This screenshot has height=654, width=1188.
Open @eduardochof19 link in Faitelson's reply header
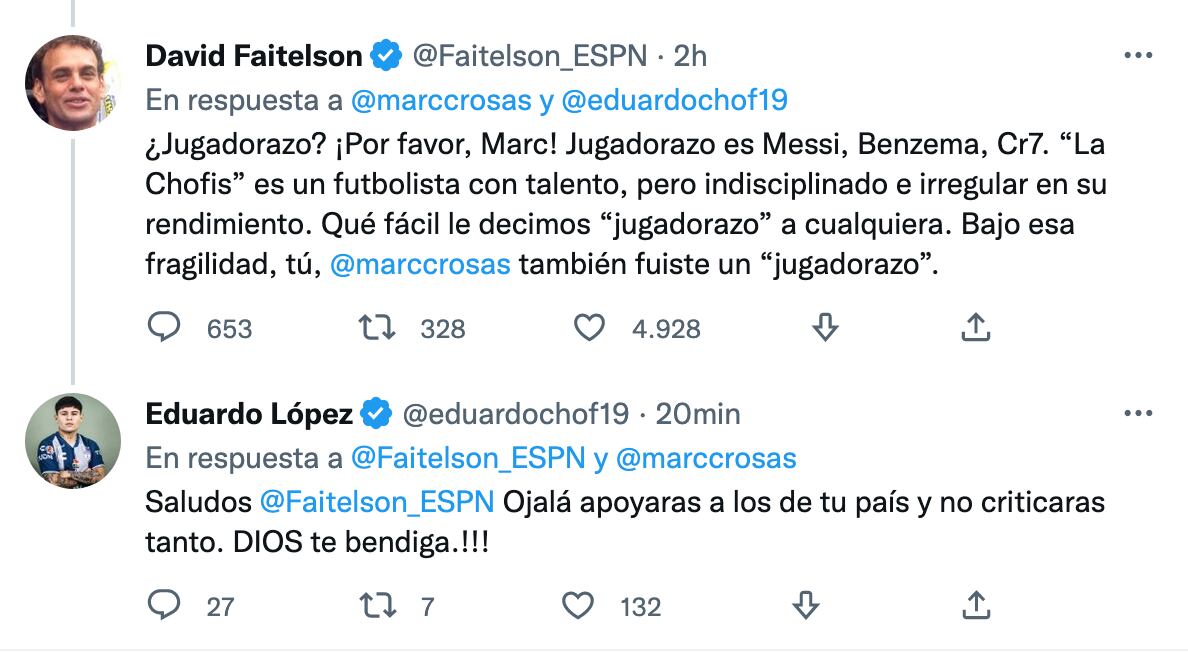(674, 100)
